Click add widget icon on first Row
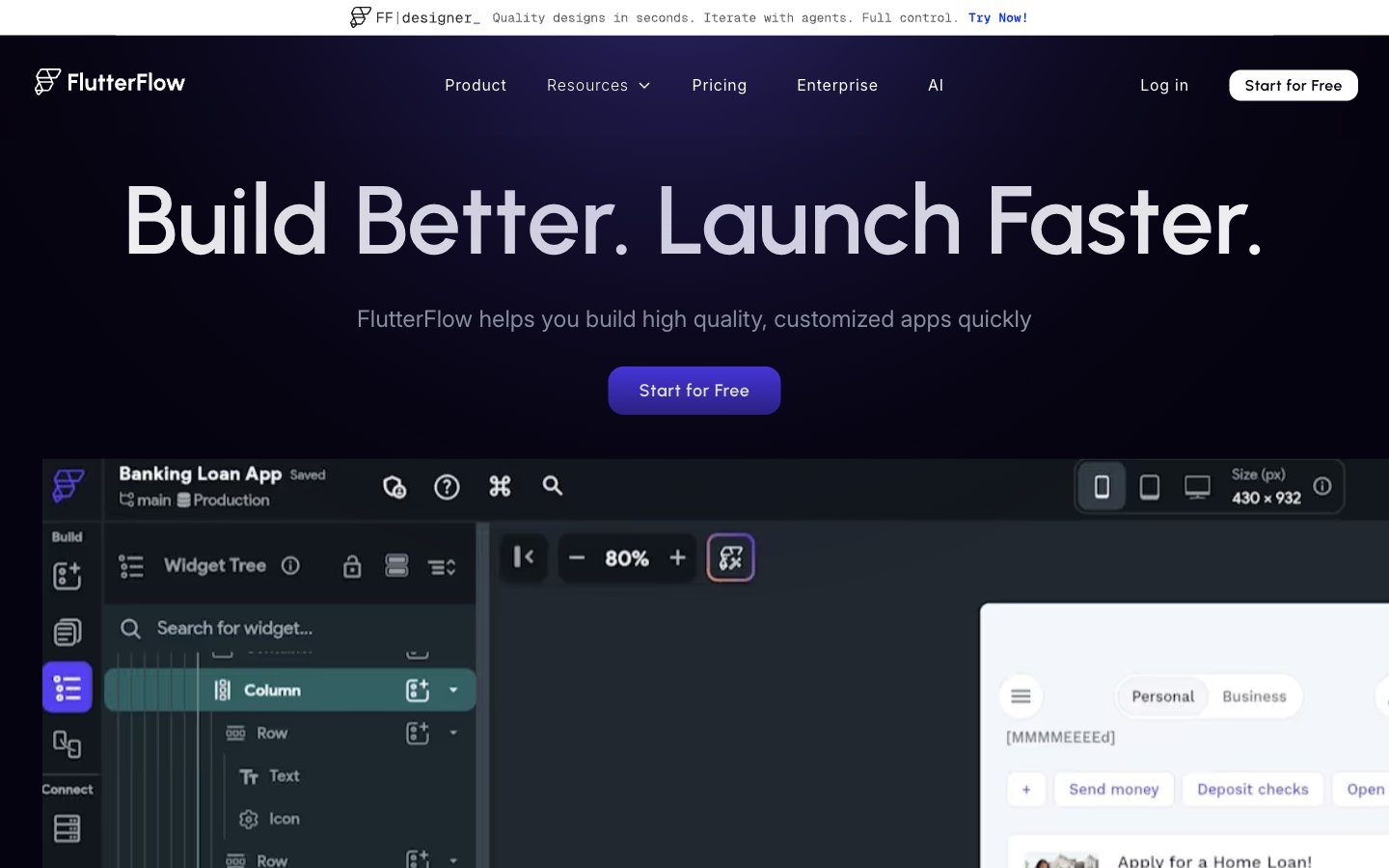The height and width of the screenshot is (868, 1389). pyautogui.click(x=418, y=733)
